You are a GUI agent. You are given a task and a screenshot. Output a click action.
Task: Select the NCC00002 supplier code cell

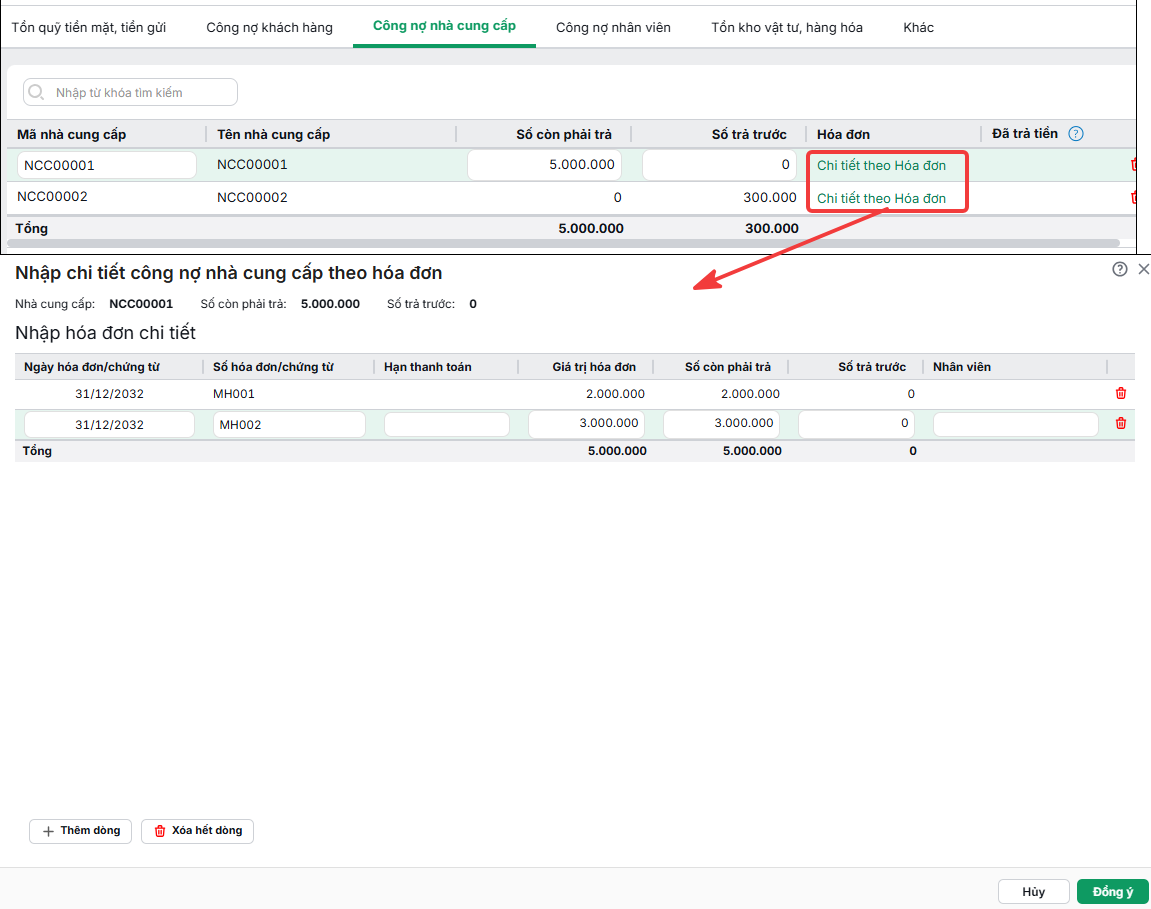tap(52, 197)
